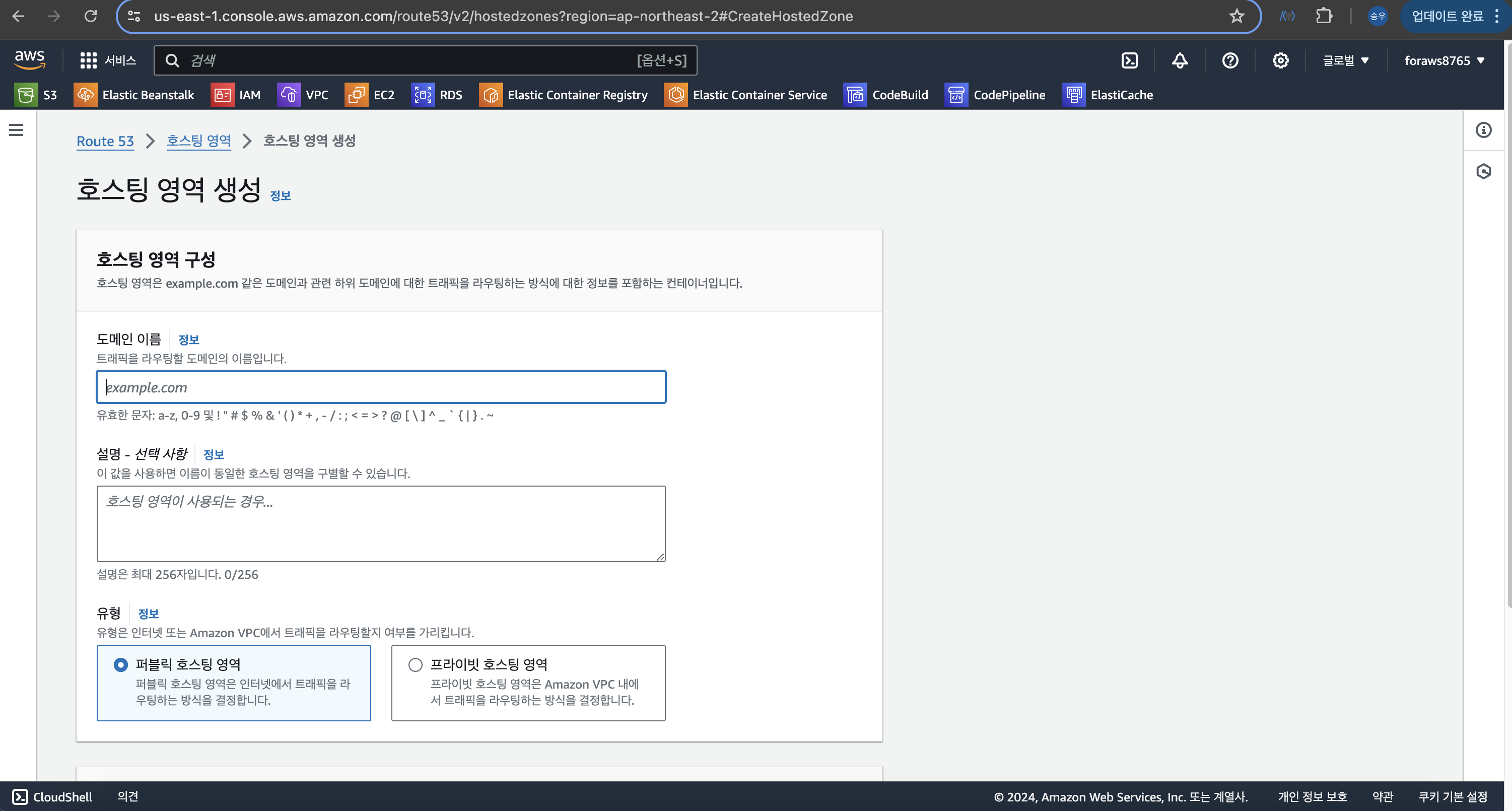Open the services grid menu

pos(88,60)
